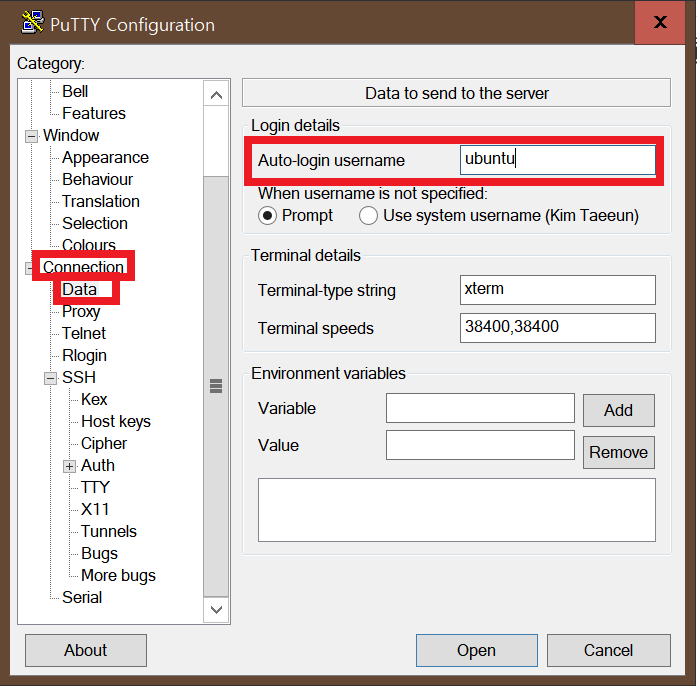Collapse the Window tree node
The height and width of the screenshot is (686, 697).
pyautogui.click(x=31, y=136)
